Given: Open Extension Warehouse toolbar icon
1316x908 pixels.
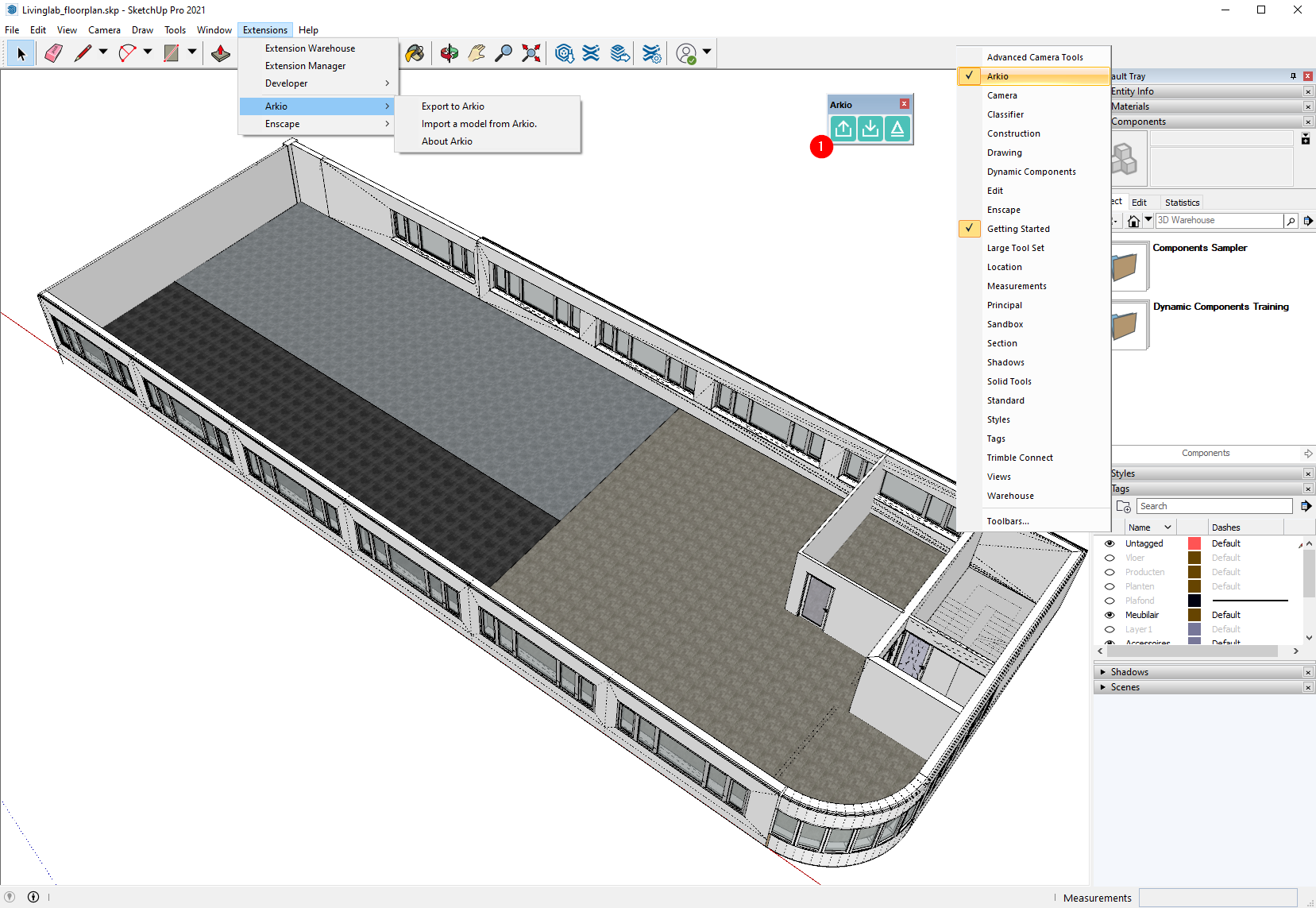Looking at the screenshot, I should 592,53.
